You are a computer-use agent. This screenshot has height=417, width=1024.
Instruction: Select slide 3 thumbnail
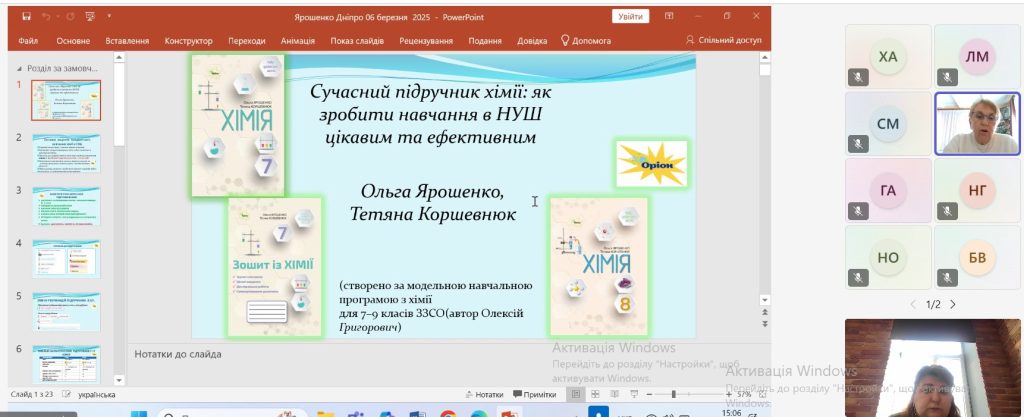[66, 206]
